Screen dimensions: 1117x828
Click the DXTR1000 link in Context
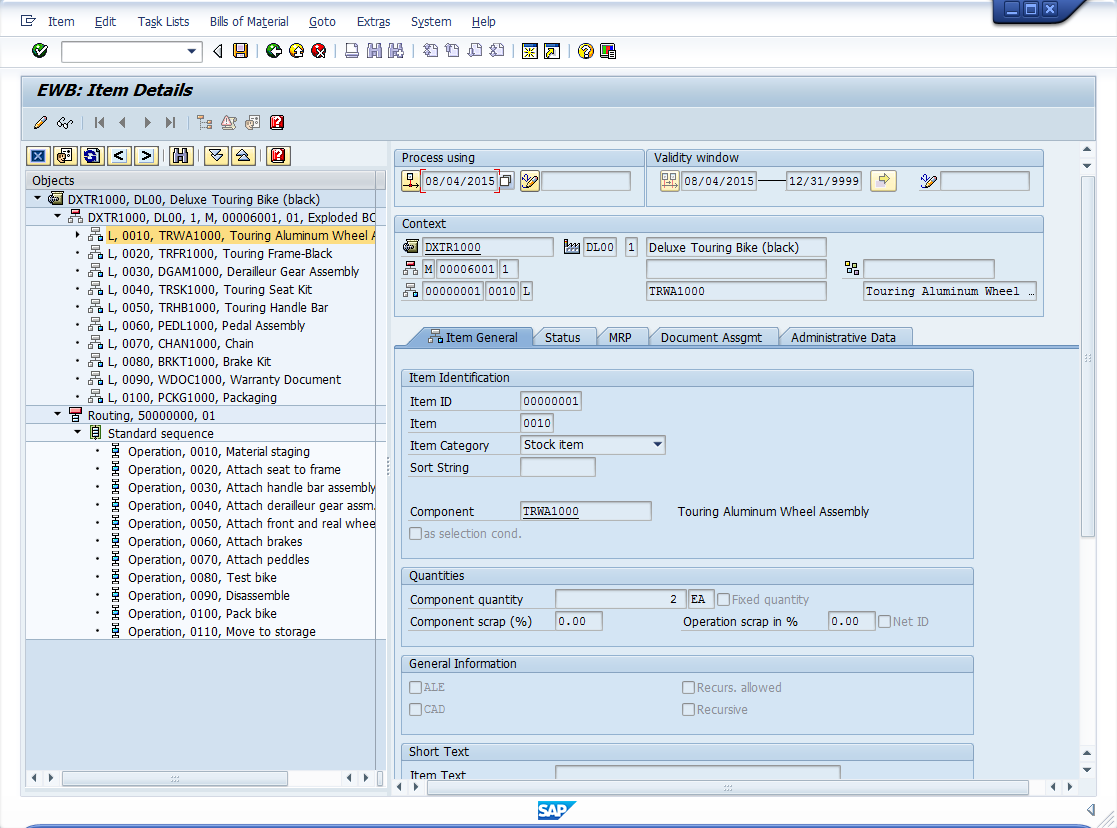pyautogui.click(x=452, y=247)
